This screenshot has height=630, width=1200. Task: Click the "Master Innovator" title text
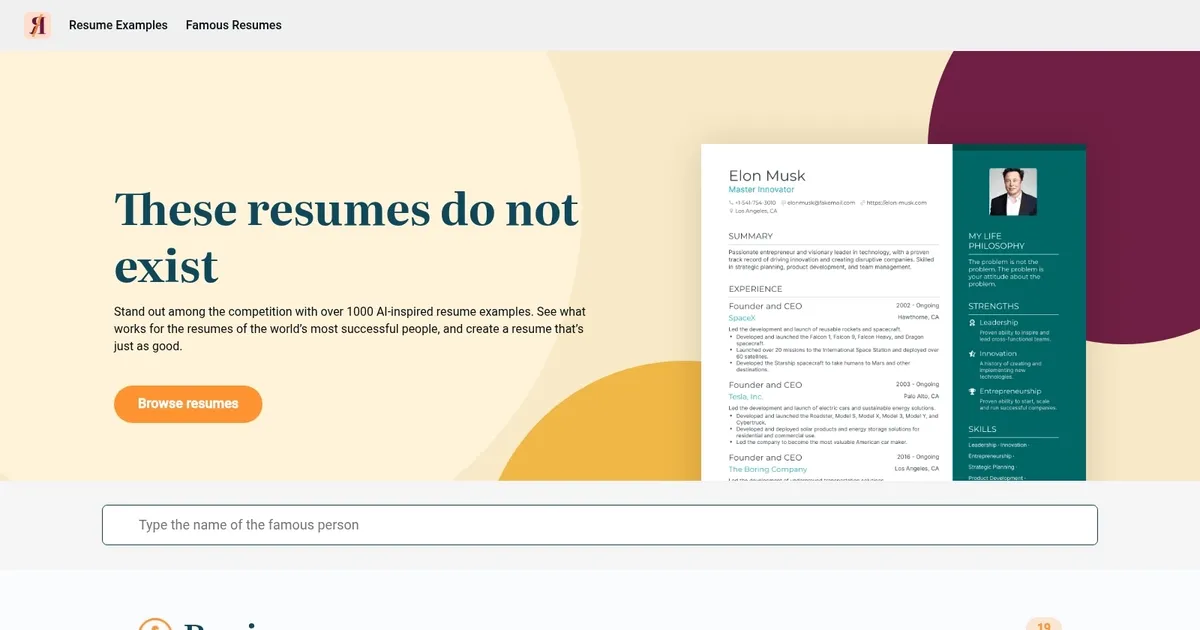(x=762, y=190)
